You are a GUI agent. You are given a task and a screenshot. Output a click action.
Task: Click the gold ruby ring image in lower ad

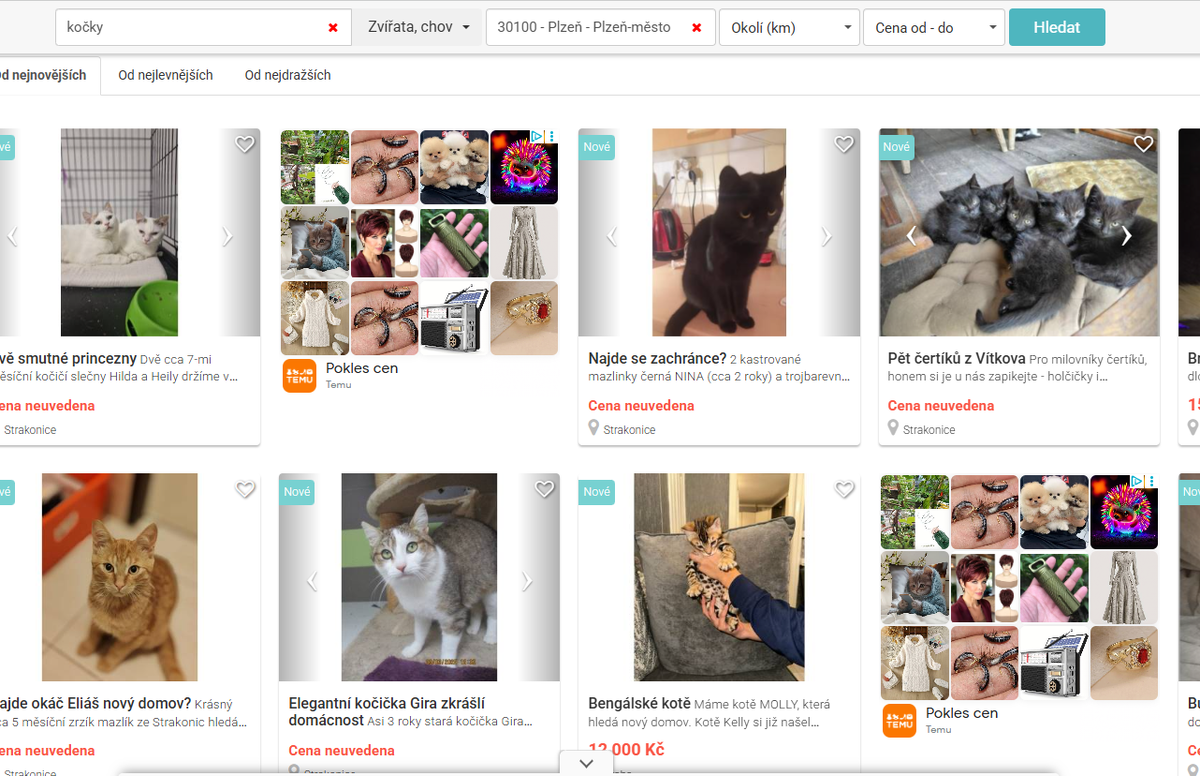click(1124, 663)
